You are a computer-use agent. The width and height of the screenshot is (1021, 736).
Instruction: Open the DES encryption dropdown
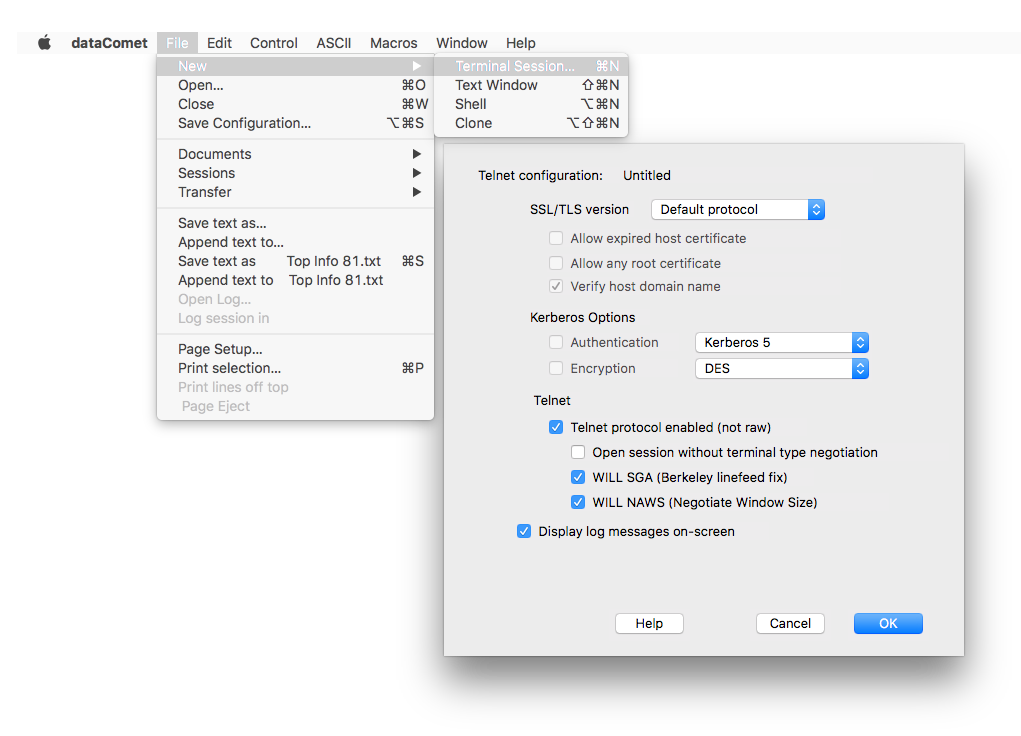pos(781,369)
